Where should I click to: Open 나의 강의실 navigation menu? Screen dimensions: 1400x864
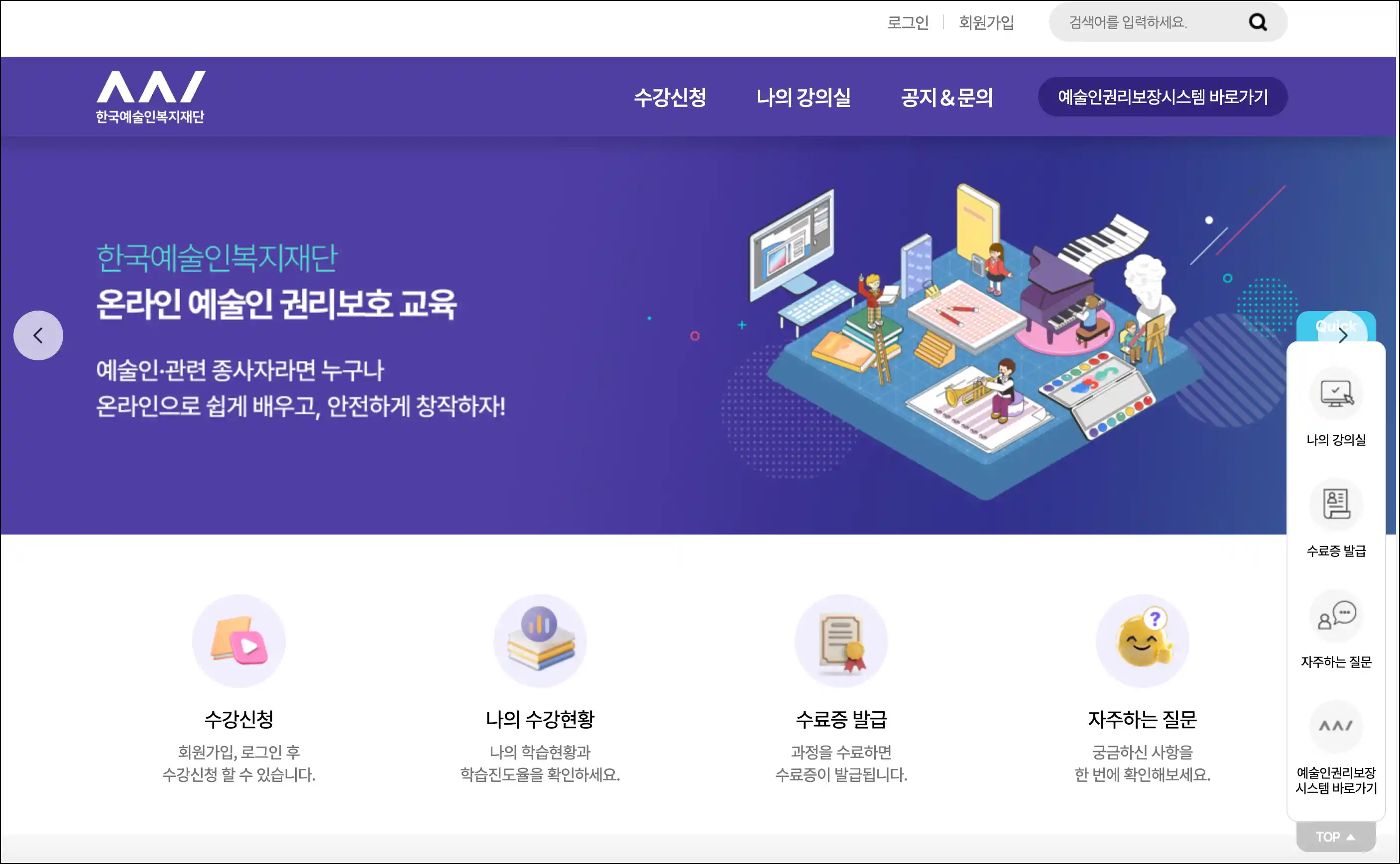click(803, 97)
